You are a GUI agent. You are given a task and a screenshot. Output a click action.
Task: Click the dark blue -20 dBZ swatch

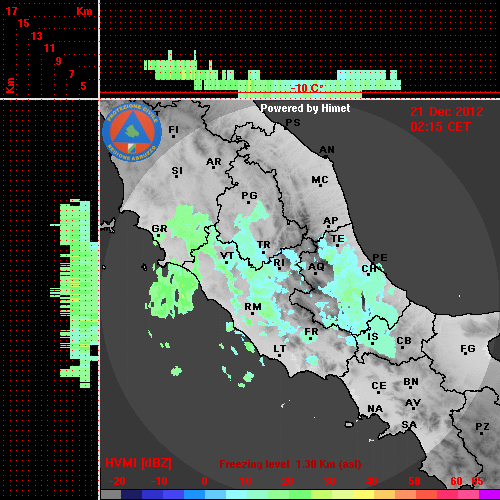[132, 495]
